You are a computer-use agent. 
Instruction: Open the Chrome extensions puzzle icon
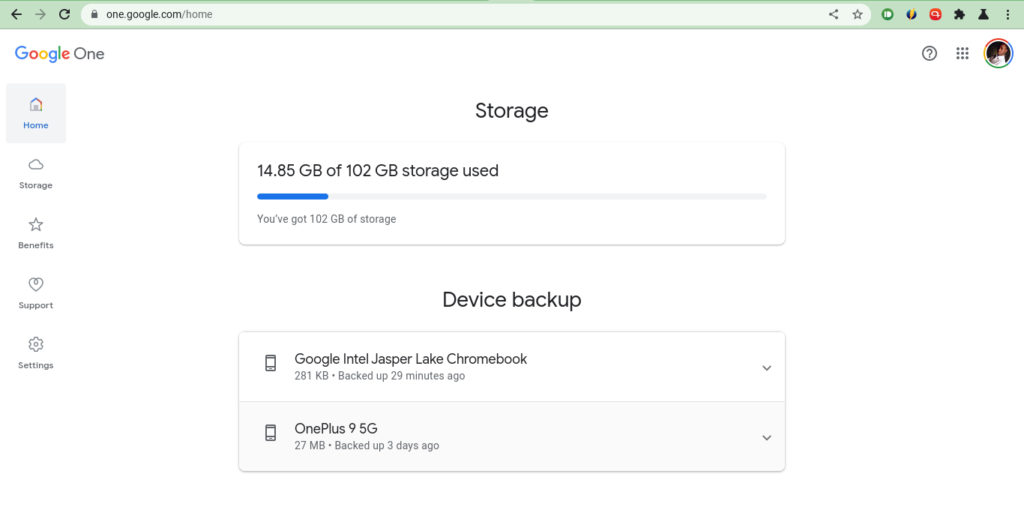959,14
